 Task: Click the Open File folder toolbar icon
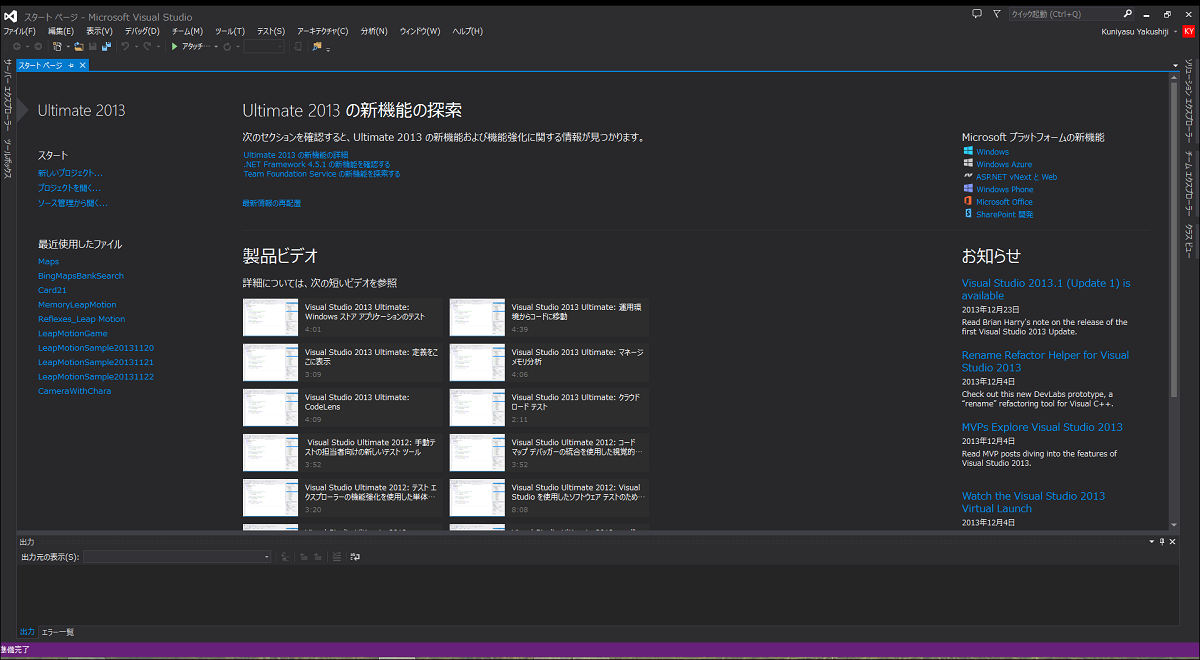click(x=79, y=47)
